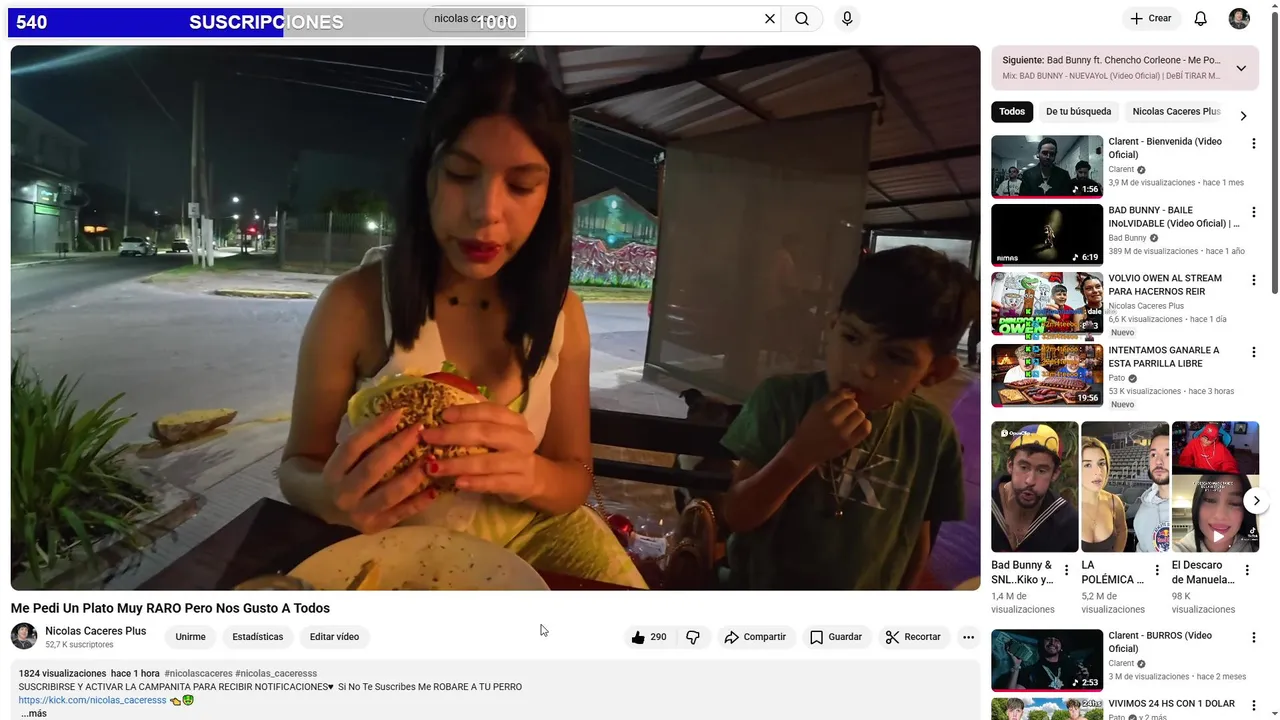Open the account avatar menu
This screenshot has width=1280, height=720.
(1239, 18)
